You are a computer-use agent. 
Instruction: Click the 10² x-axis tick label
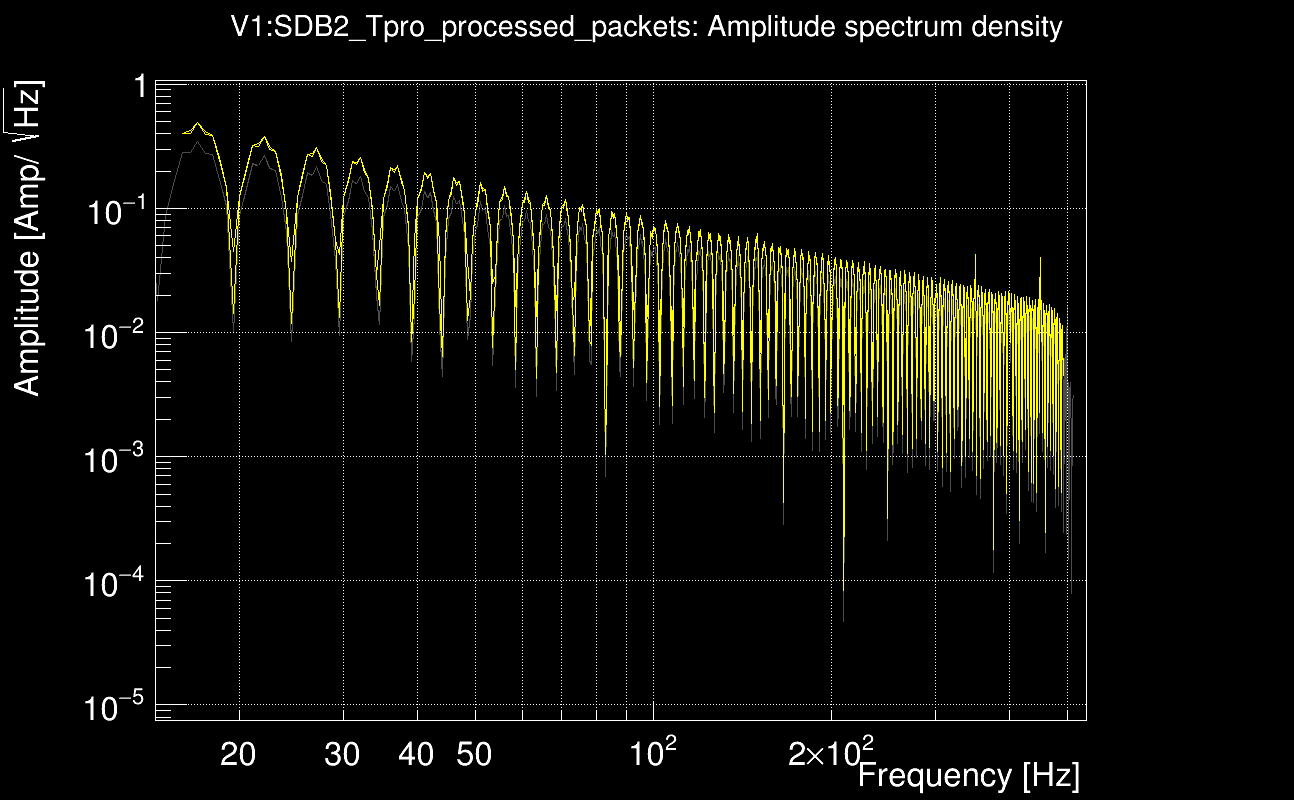[x=652, y=751]
